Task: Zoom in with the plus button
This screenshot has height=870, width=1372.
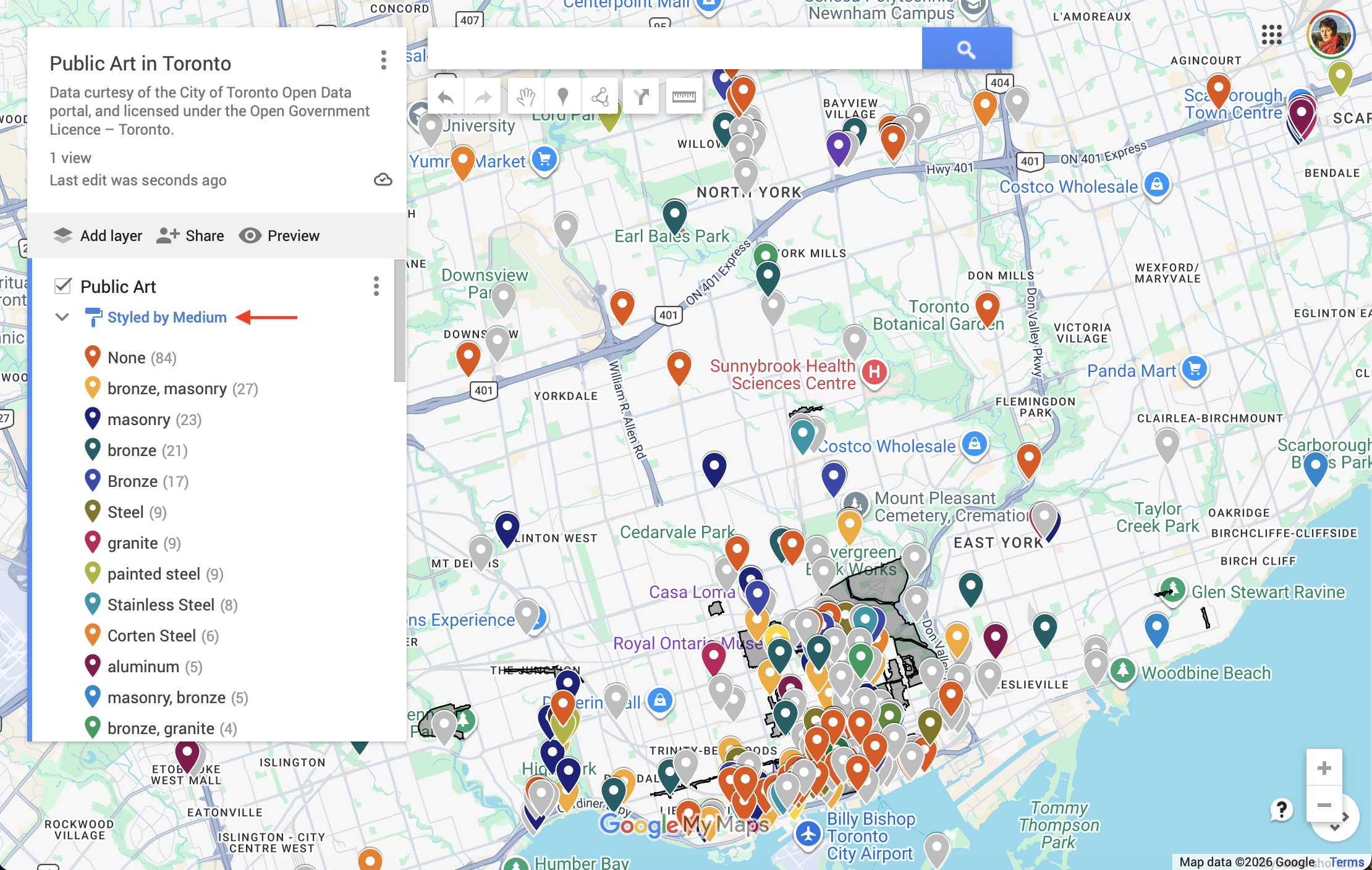Action: click(1324, 768)
